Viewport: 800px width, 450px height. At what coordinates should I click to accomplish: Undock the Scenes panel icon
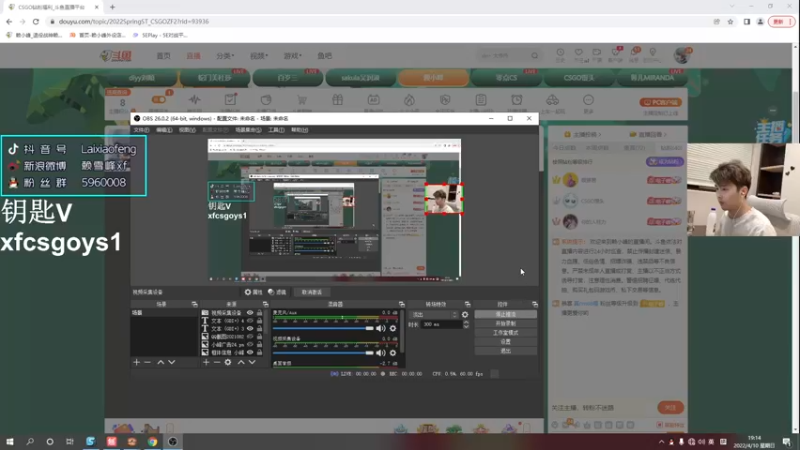tap(194, 304)
